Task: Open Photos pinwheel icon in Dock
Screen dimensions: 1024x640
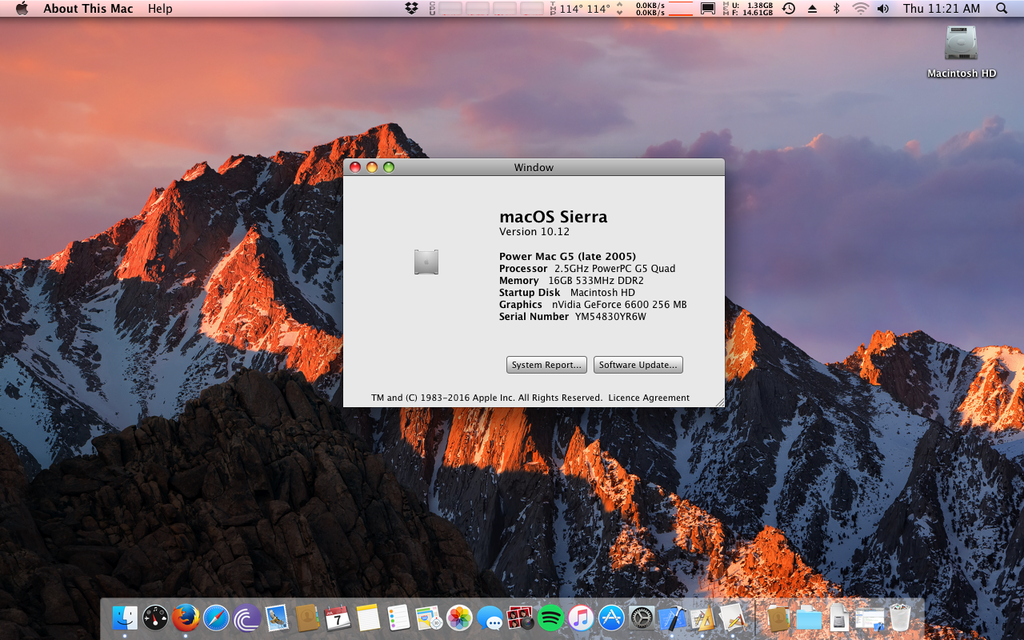Action: (459, 617)
